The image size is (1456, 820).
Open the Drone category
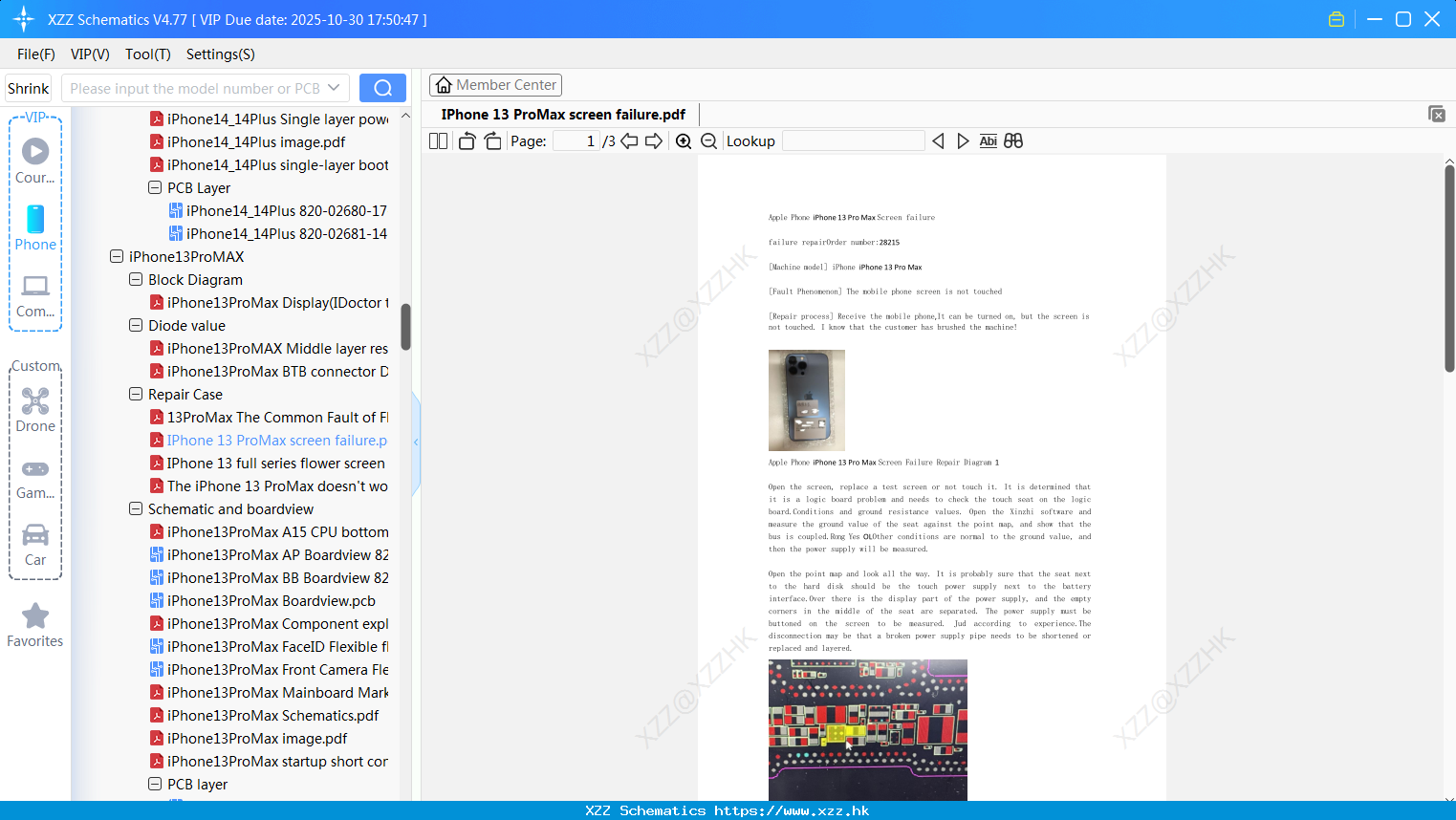(x=35, y=410)
